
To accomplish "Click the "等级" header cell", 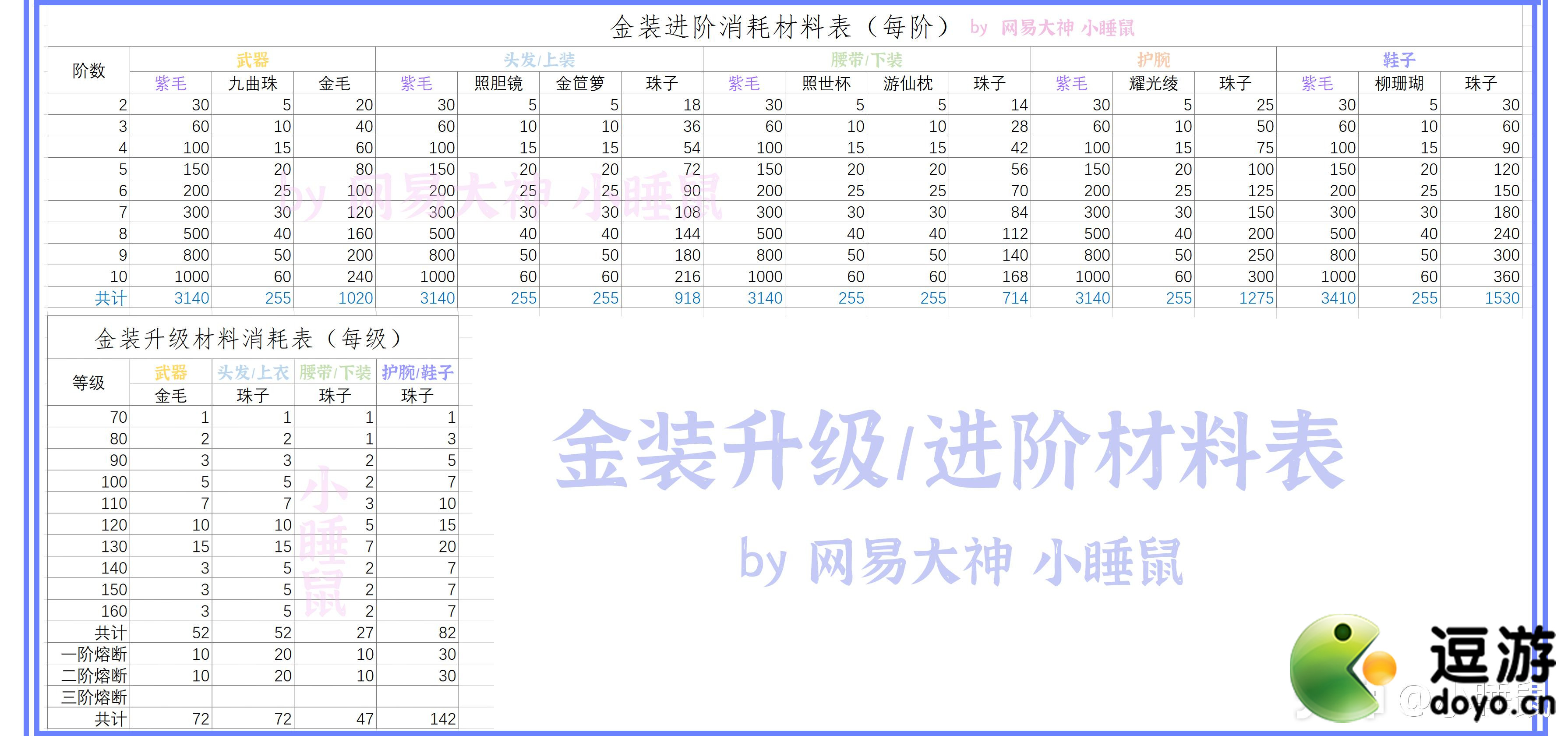I will pyautogui.click(x=89, y=383).
